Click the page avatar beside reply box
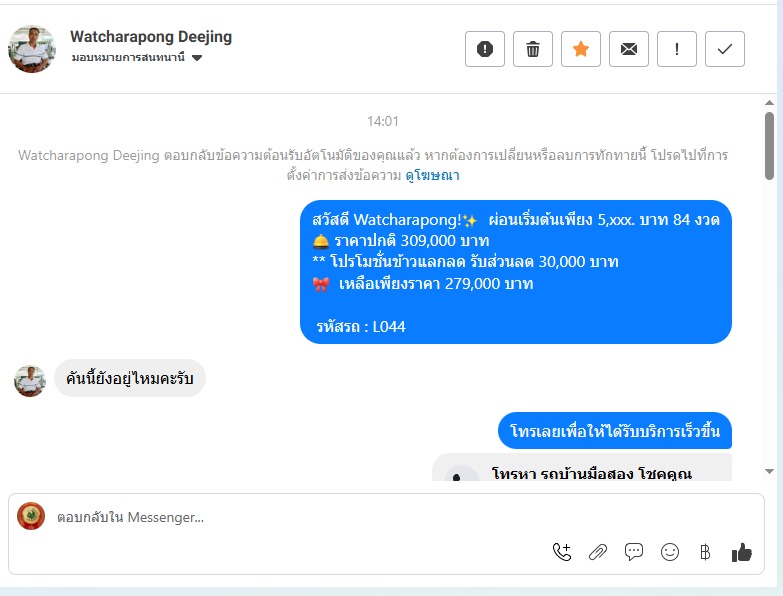This screenshot has width=783, height=596. [31, 516]
